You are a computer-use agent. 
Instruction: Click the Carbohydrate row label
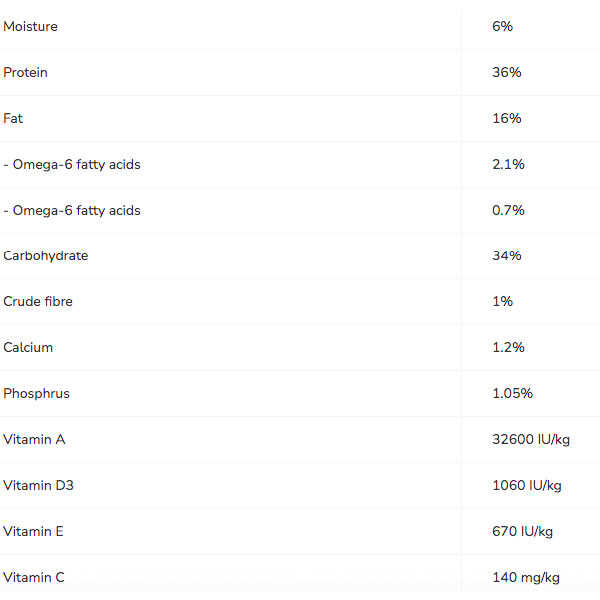coord(45,256)
